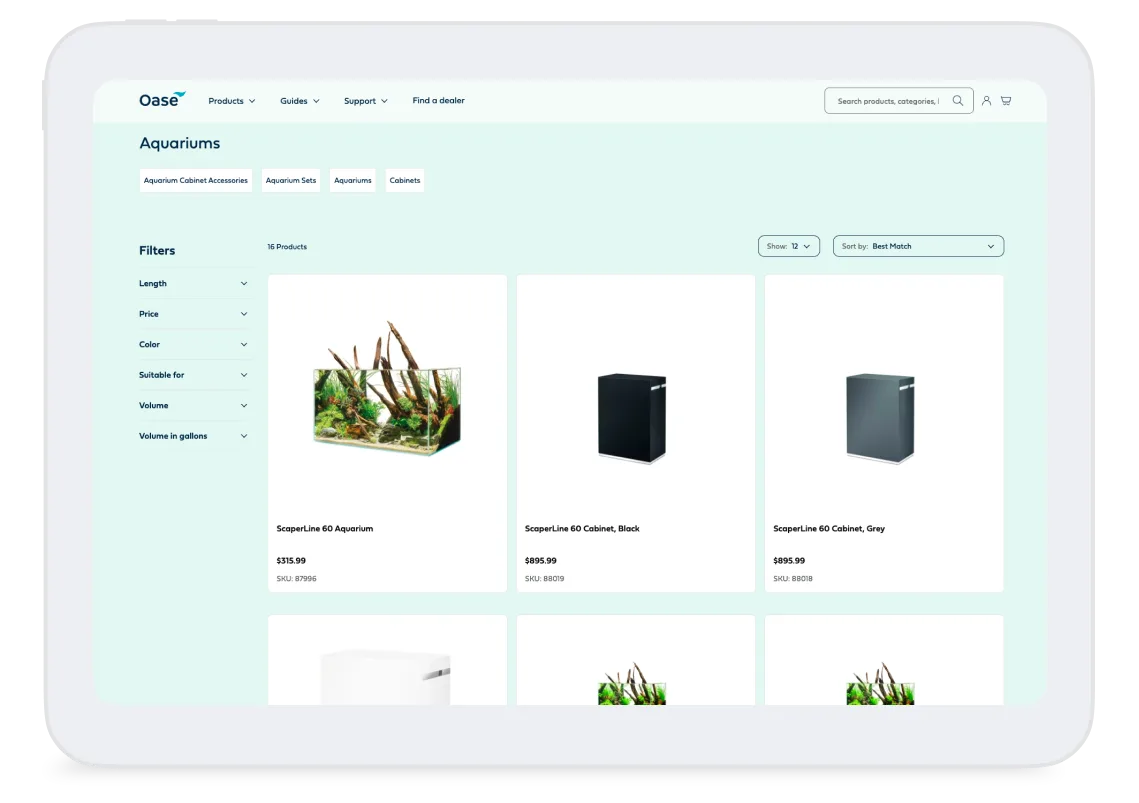Screen dimensions: 1139x803
Task: Click the SKU: 87996 text
Action: click(x=296, y=578)
